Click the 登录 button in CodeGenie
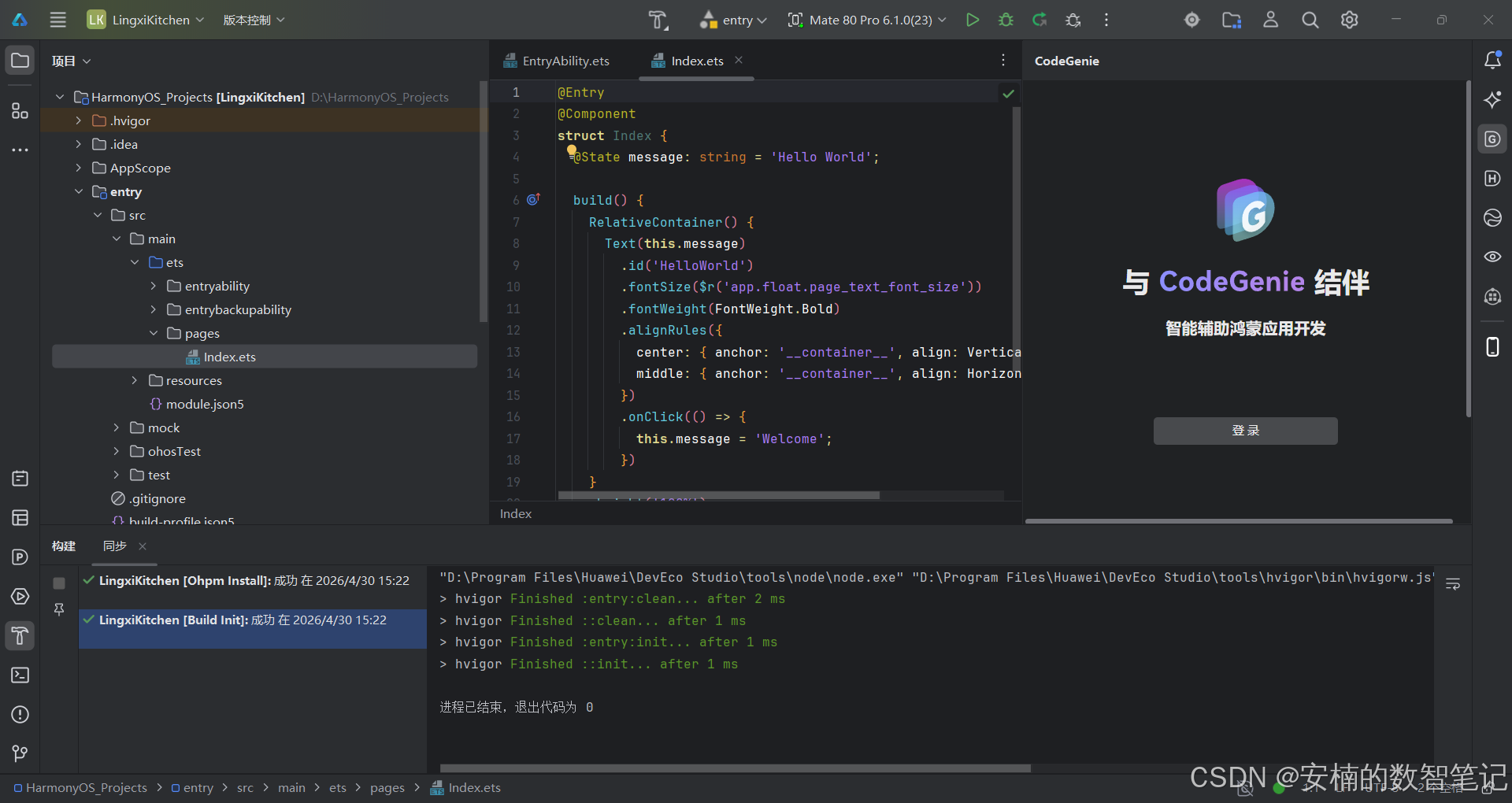 click(1245, 431)
